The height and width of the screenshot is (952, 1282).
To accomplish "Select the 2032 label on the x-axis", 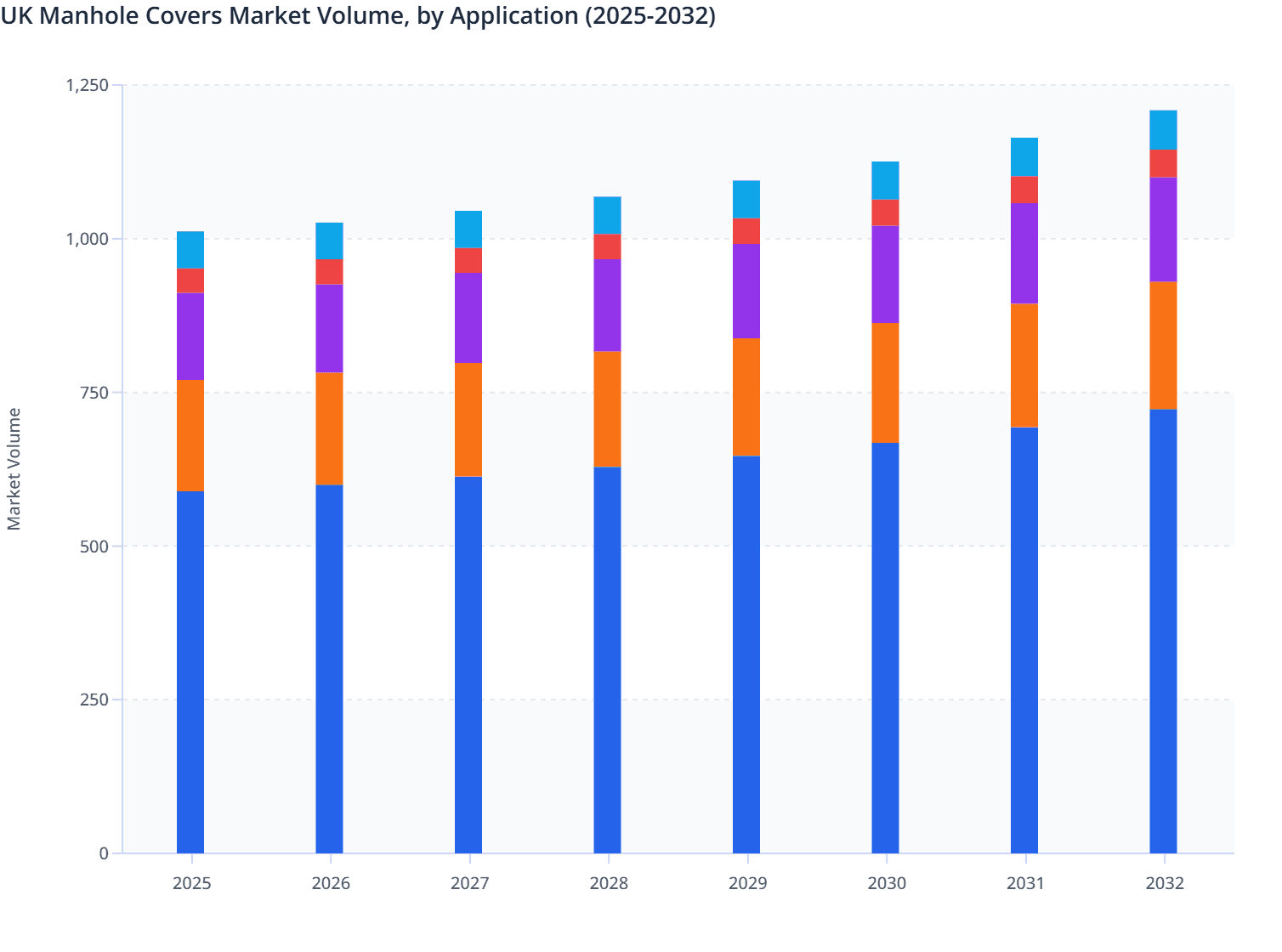I will click(x=1165, y=883).
